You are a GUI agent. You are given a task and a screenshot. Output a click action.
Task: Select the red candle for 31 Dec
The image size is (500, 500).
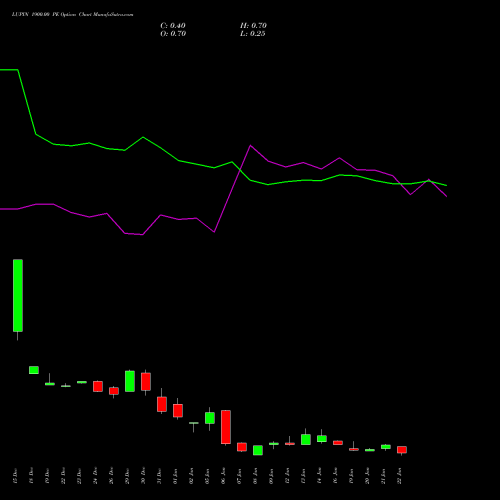[x=162, y=404]
